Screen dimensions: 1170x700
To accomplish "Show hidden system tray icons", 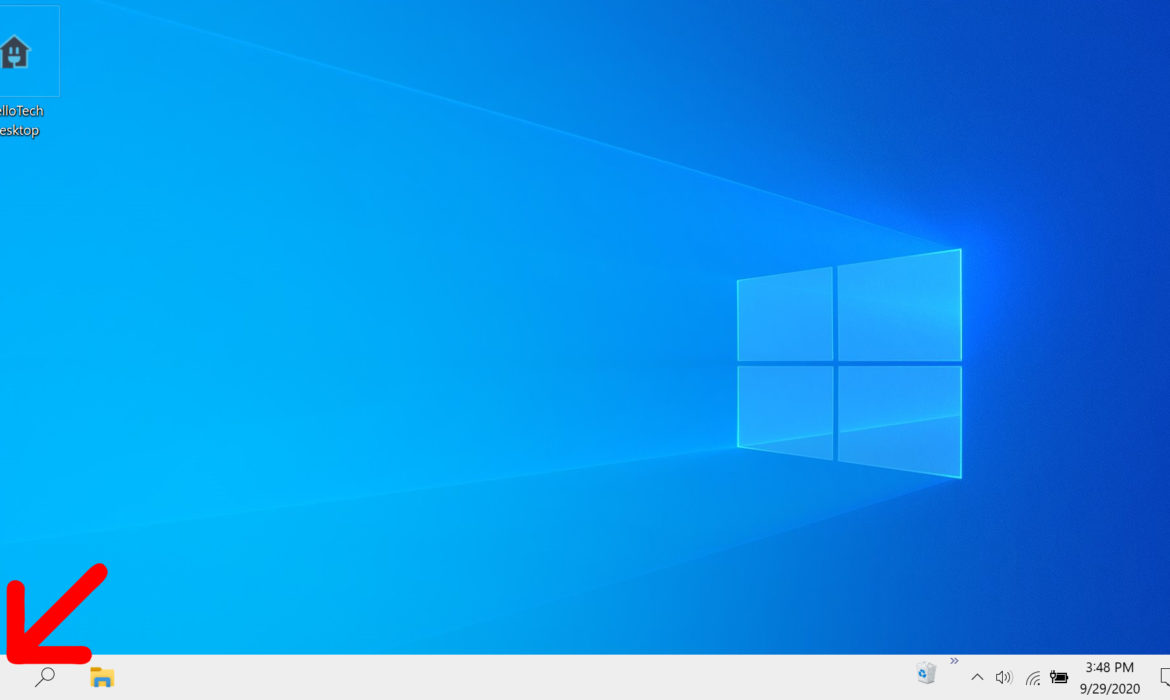I will pyautogui.click(x=977, y=677).
